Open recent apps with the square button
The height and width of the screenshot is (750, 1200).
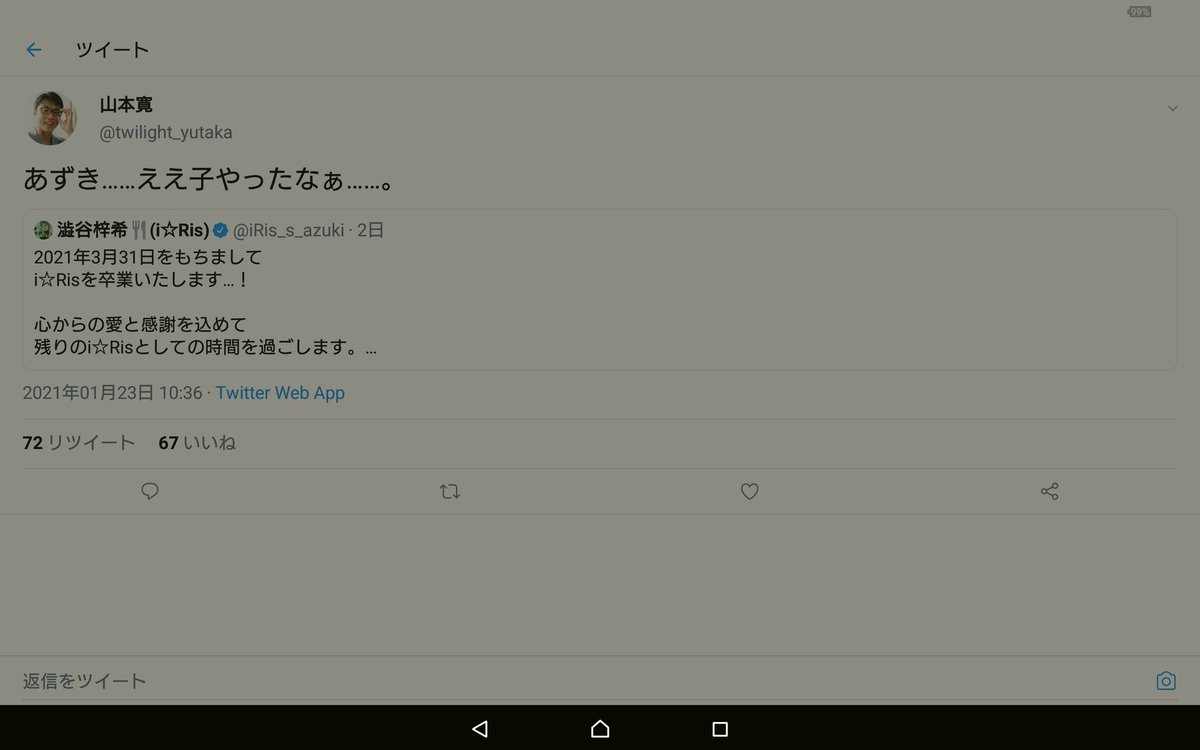(x=720, y=728)
